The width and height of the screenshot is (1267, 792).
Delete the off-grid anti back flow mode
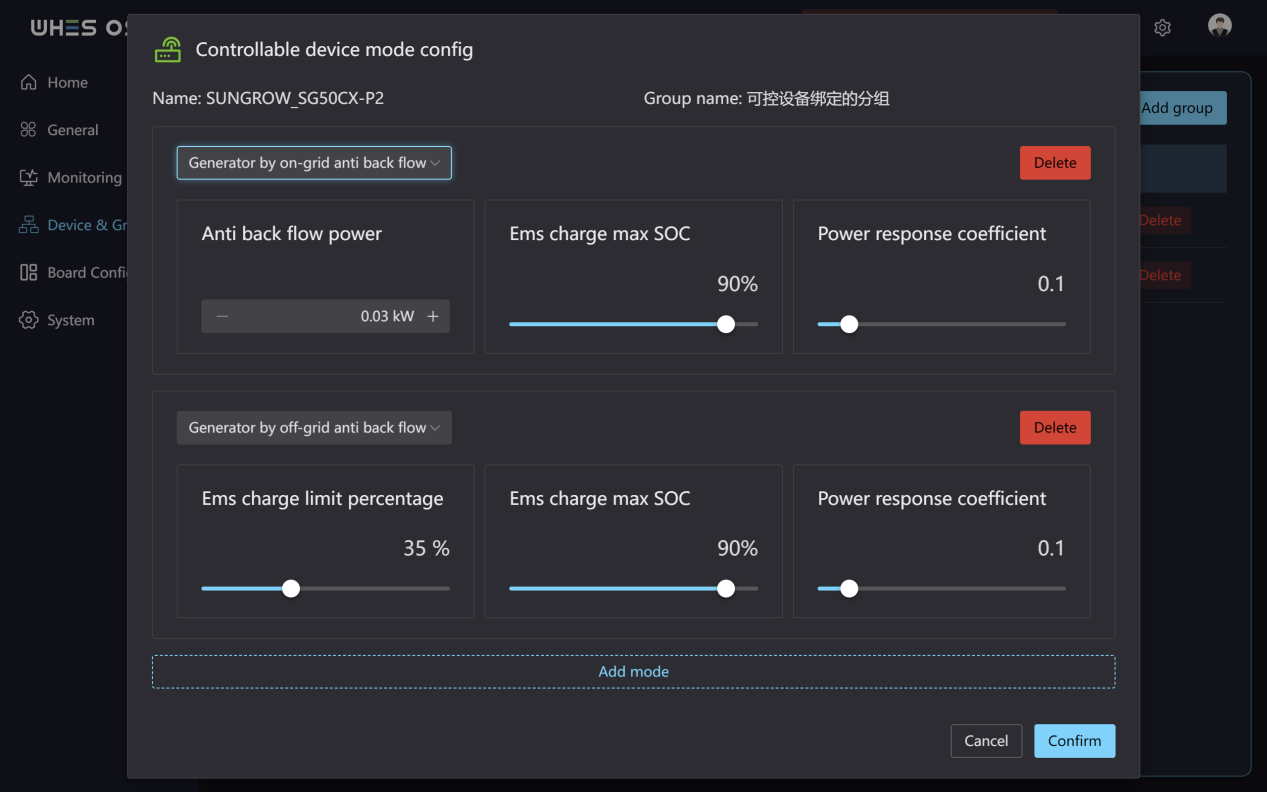pos(1055,427)
